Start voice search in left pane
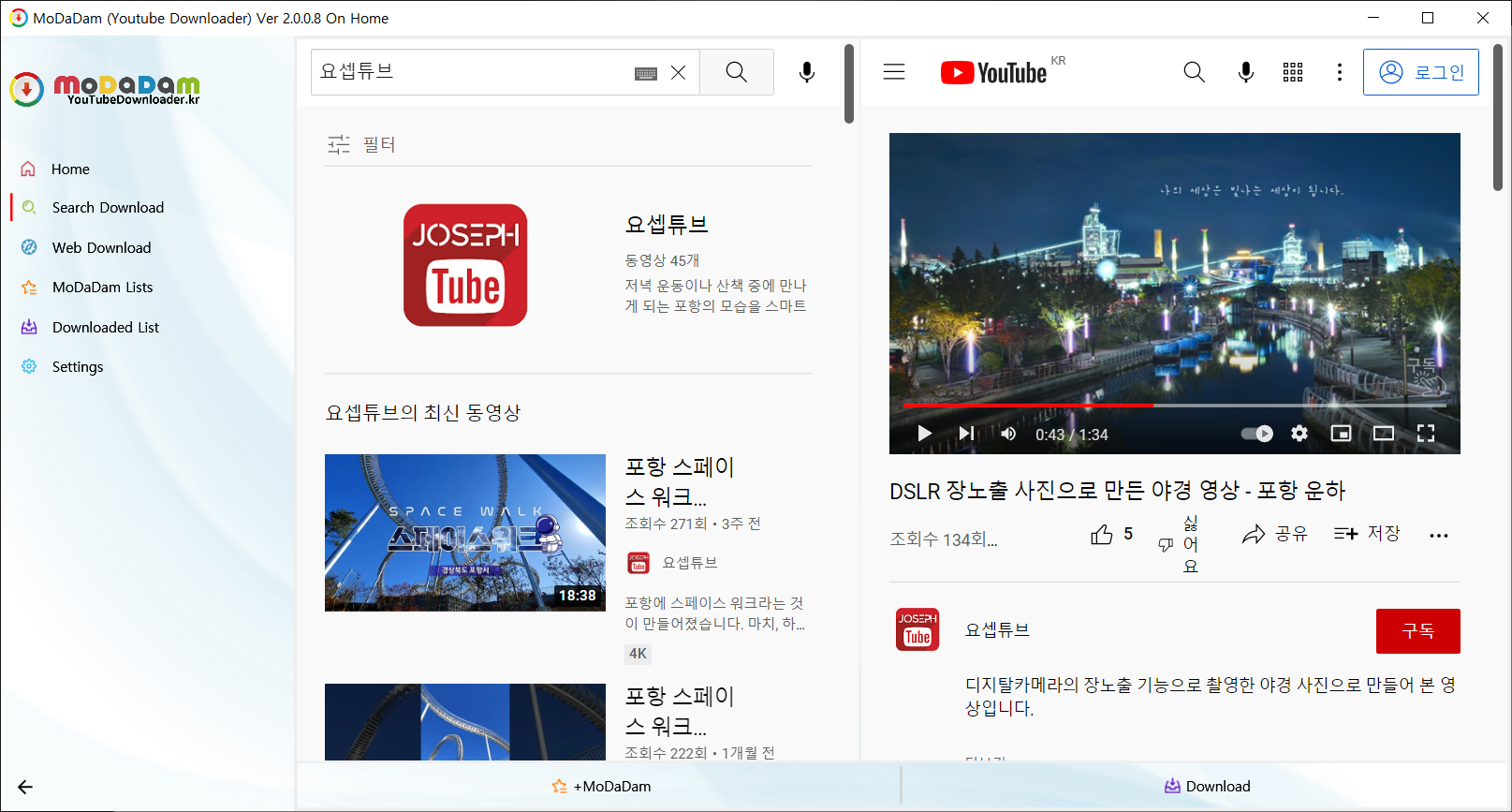The image size is (1512, 812). [x=807, y=72]
